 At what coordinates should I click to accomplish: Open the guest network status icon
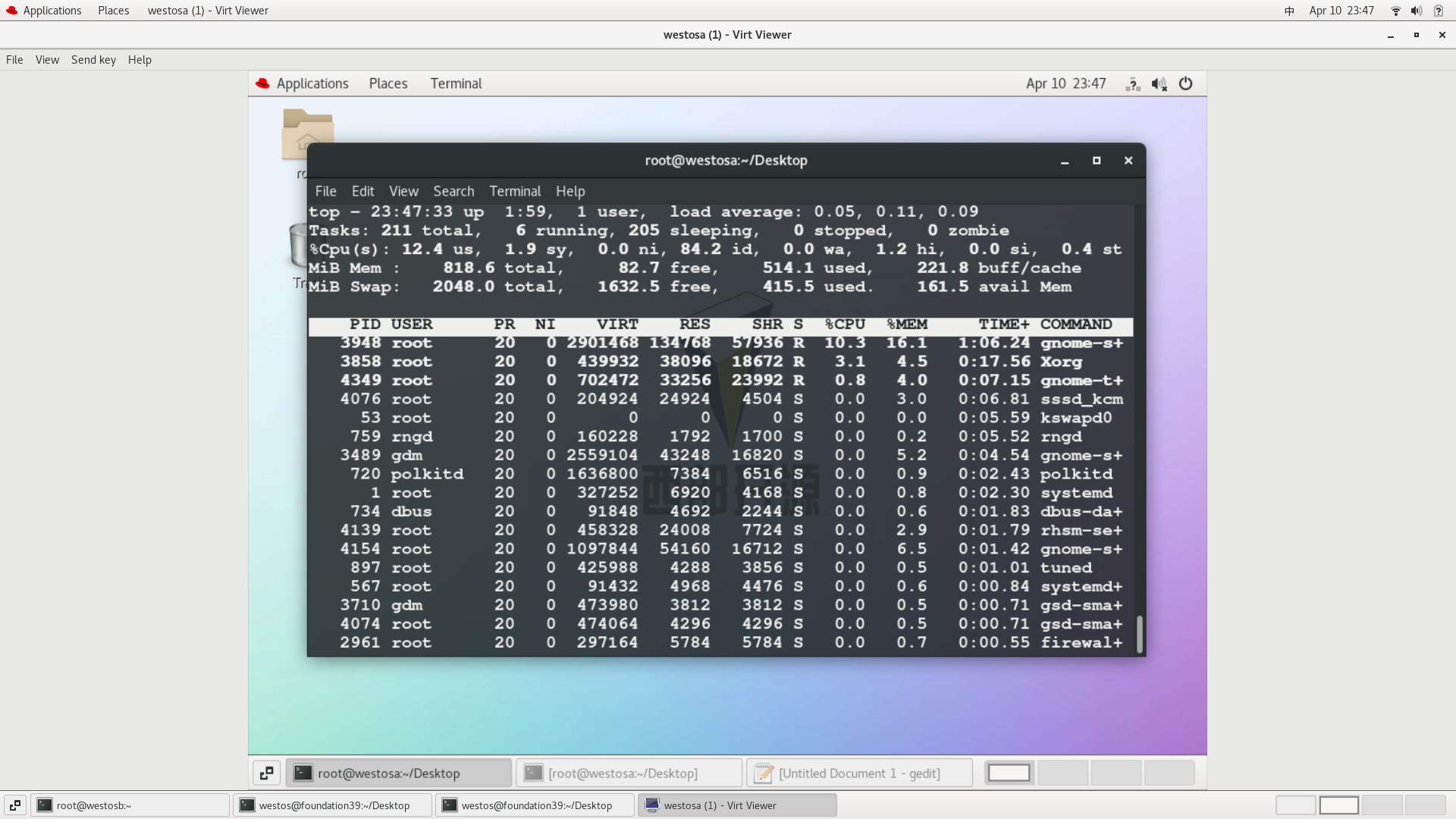1133,84
